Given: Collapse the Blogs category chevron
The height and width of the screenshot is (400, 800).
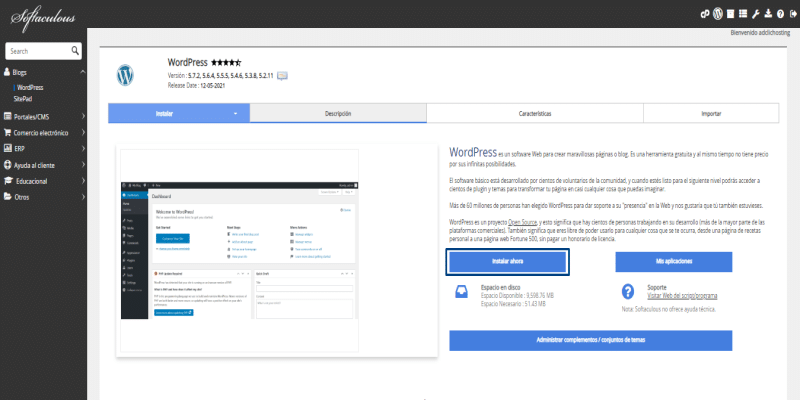Looking at the screenshot, I should pyautogui.click(x=83, y=72).
